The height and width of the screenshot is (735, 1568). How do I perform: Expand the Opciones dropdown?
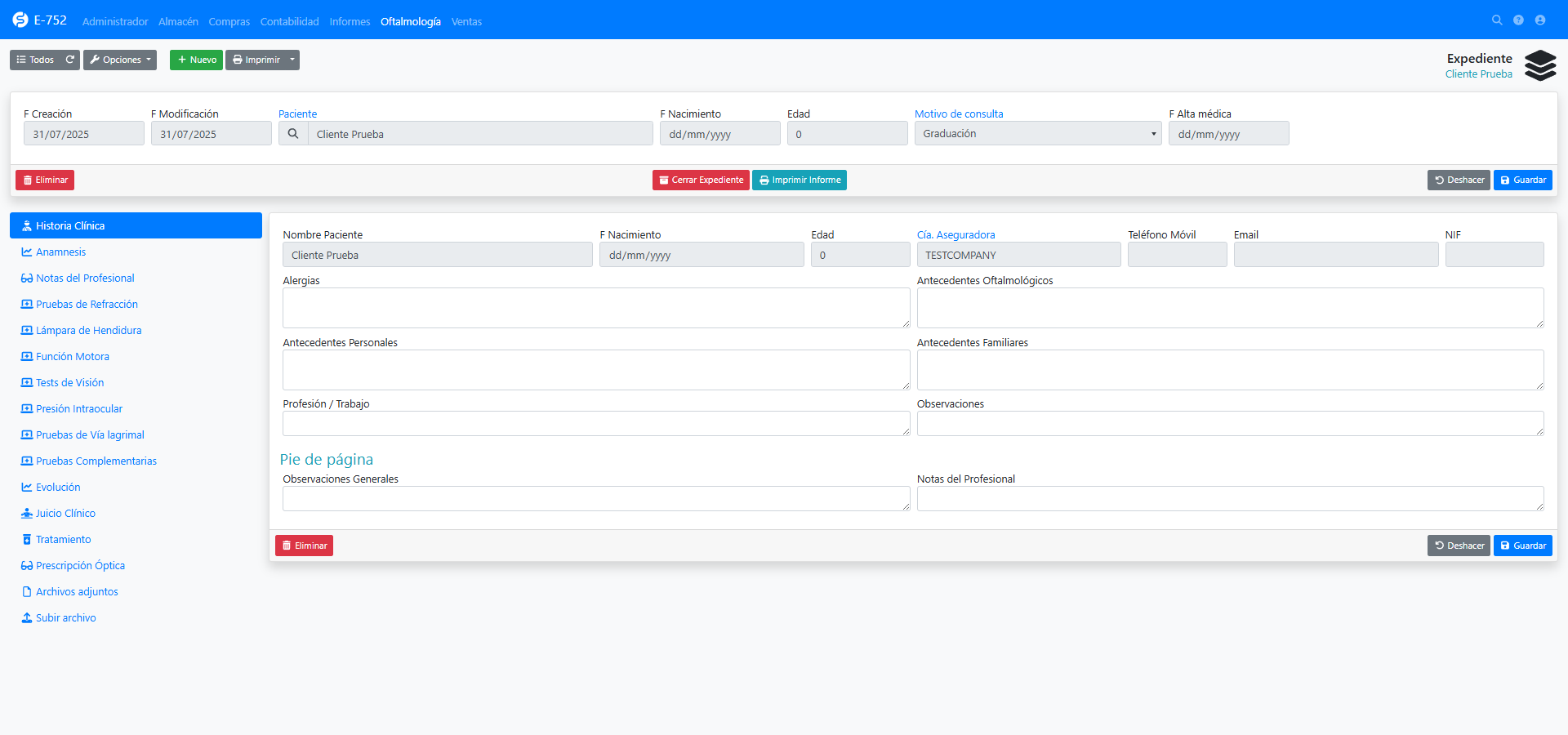(x=120, y=60)
